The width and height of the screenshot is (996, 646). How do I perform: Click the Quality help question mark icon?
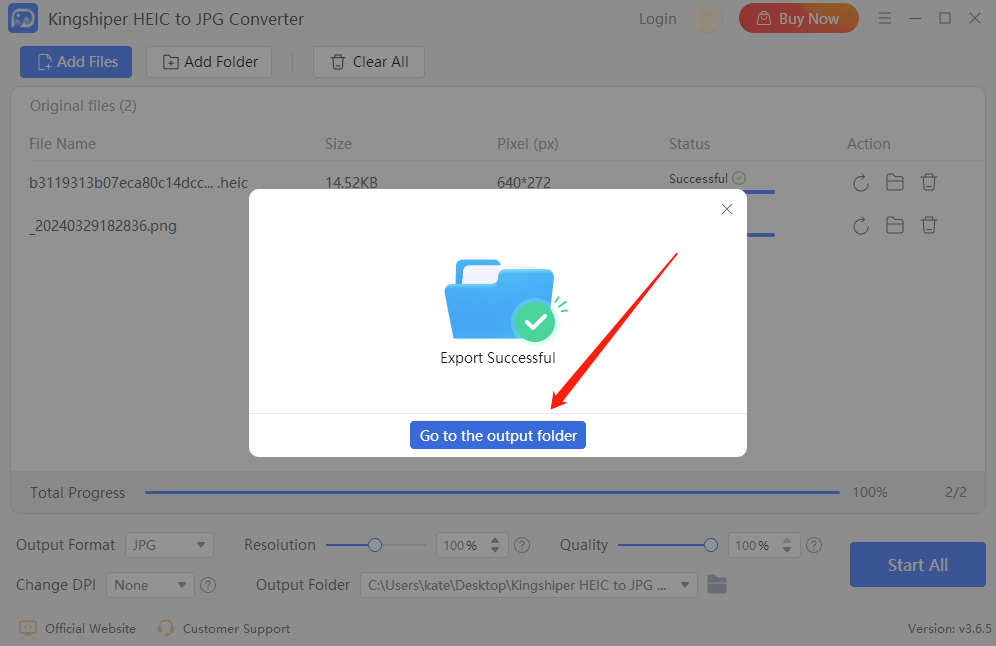point(814,545)
